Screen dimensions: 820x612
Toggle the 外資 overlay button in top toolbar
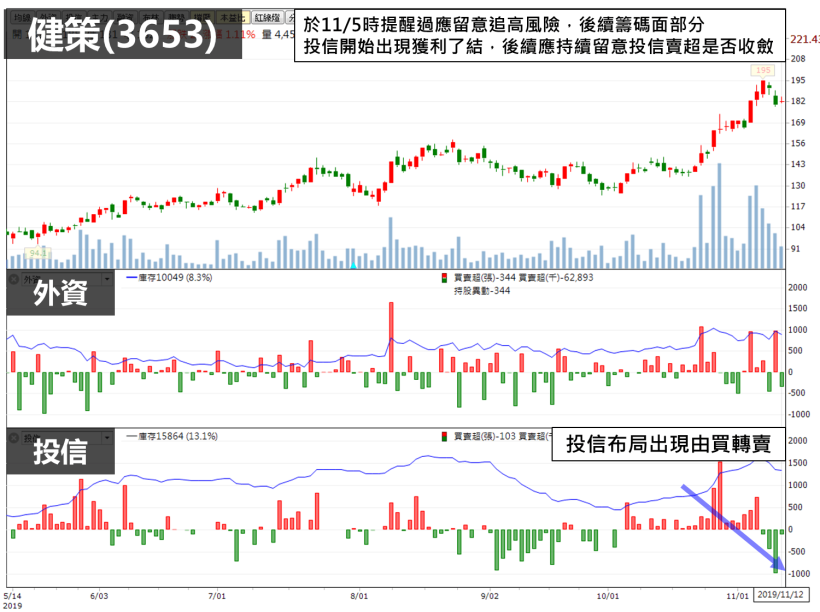click(x=49, y=17)
